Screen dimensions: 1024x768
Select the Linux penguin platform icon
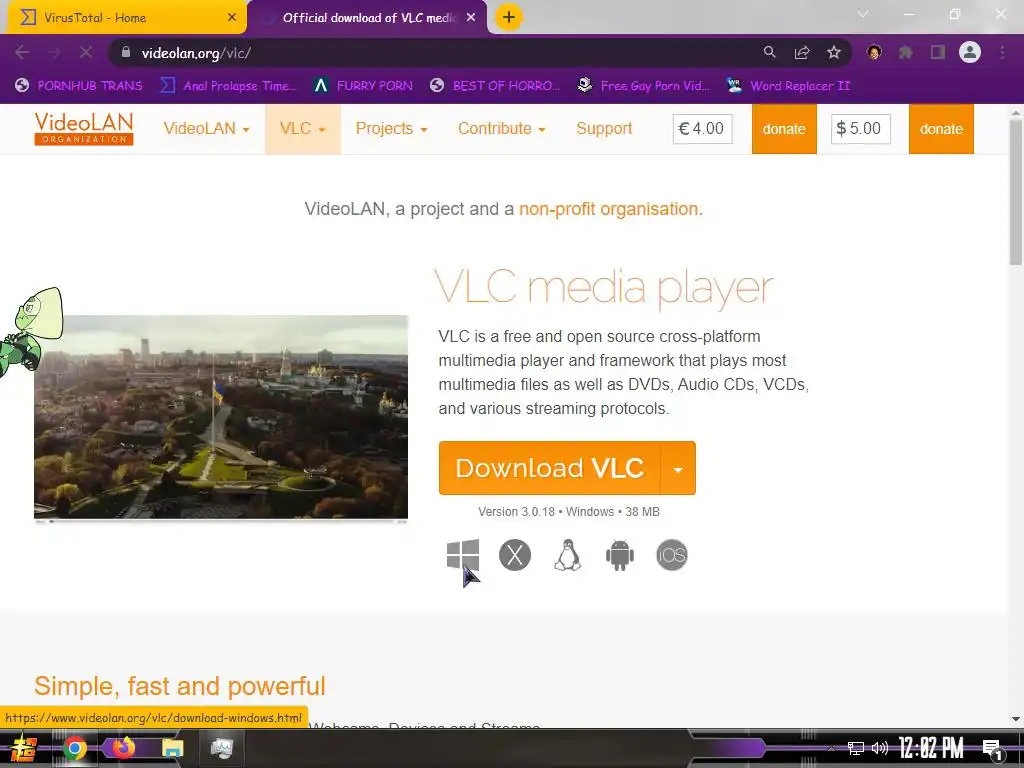point(568,555)
